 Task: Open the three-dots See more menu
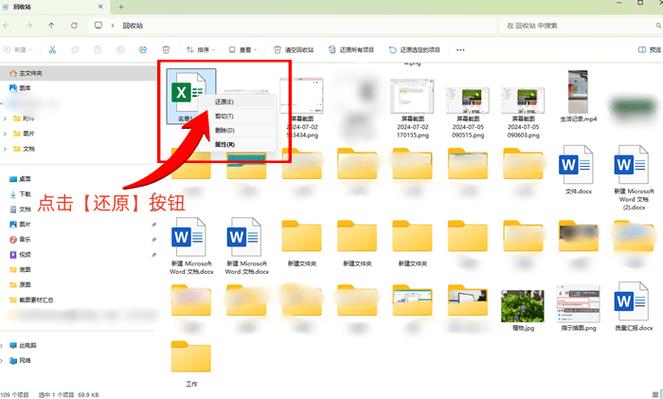coord(460,50)
